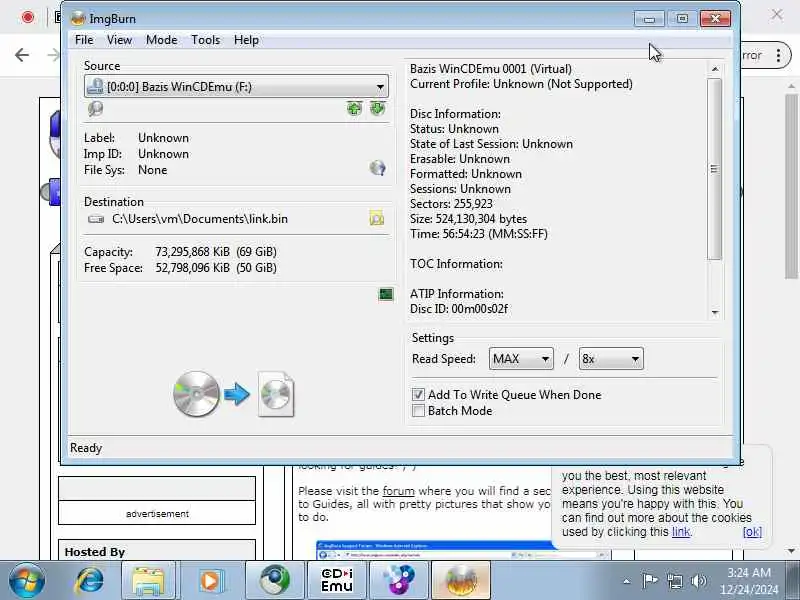Click the Ready status bar text

tap(86, 447)
